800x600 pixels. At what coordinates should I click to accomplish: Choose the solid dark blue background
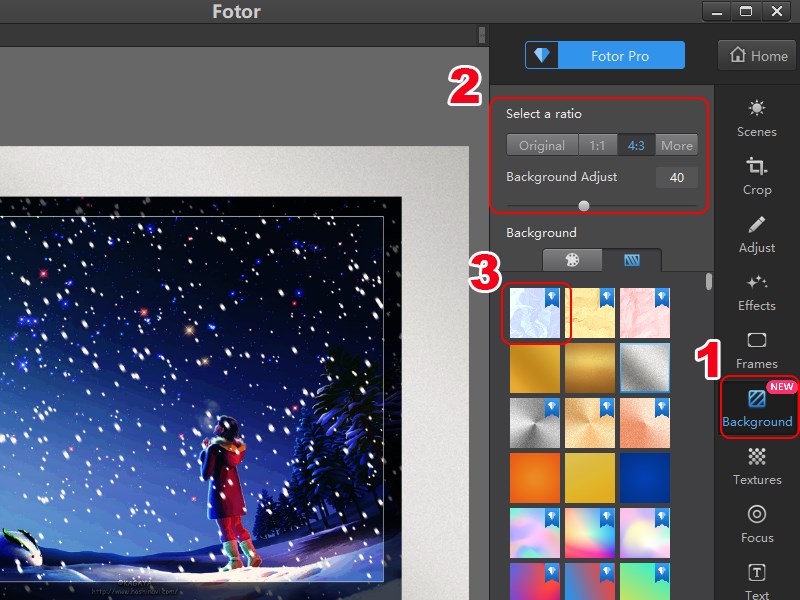pos(645,478)
